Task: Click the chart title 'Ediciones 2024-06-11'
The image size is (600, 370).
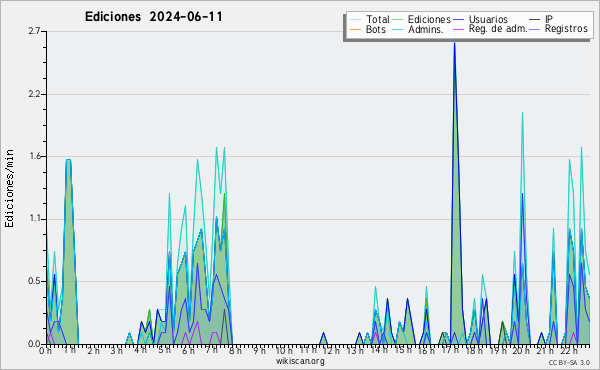Action: pos(153,17)
